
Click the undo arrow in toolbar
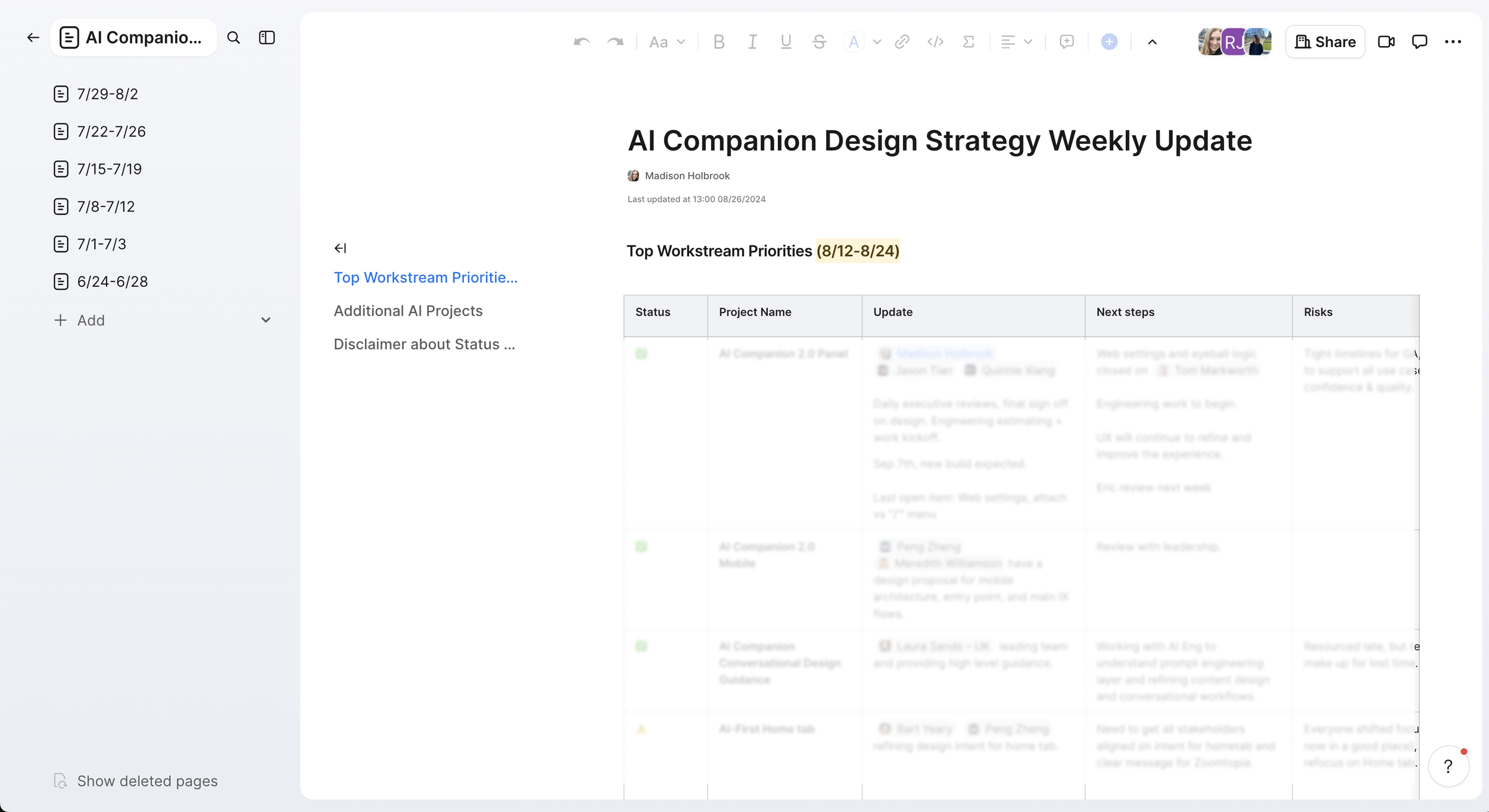pos(581,42)
